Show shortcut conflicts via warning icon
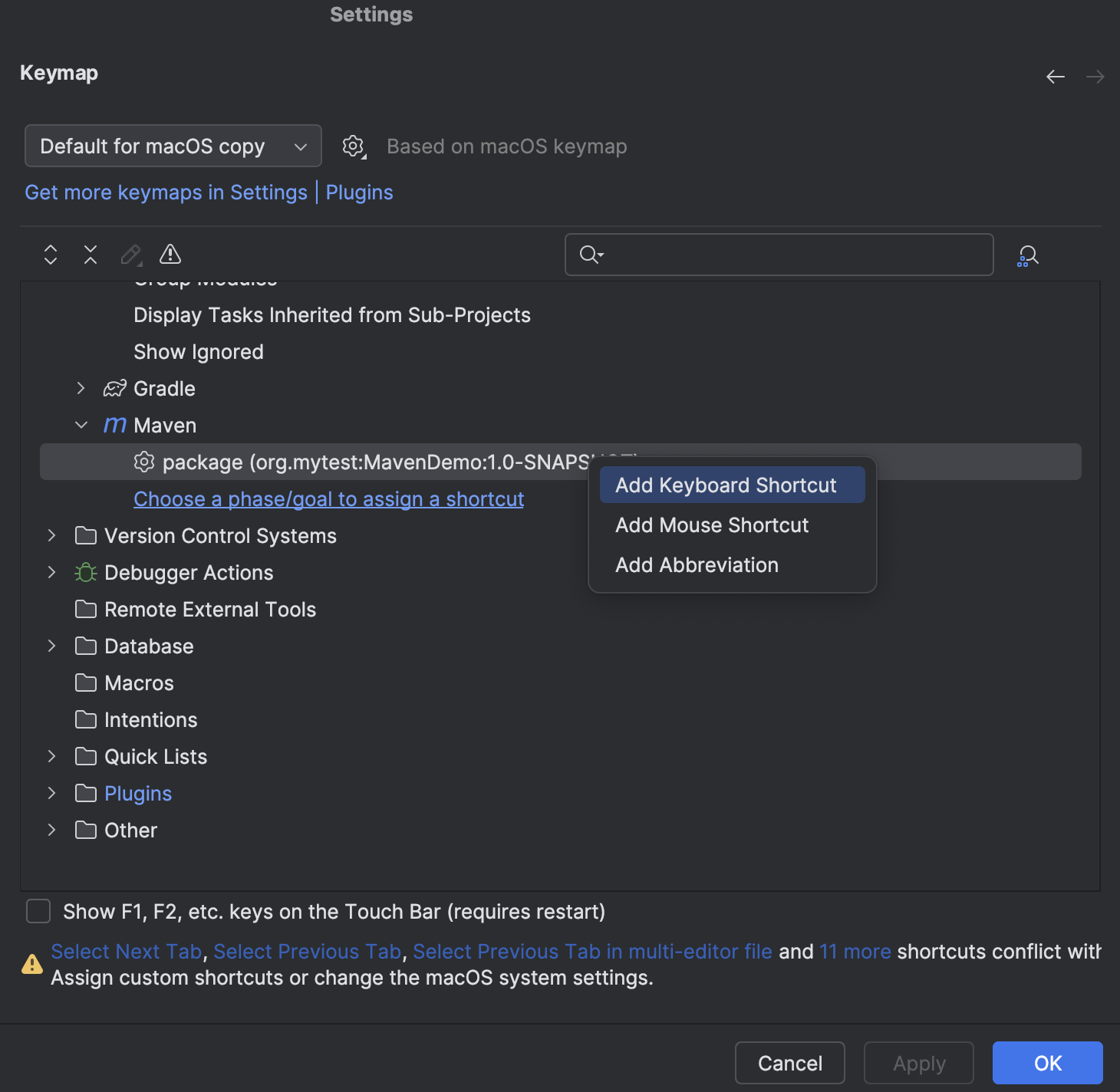Image resolution: width=1120 pixels, height=1092 pixels. pos(169,254)
